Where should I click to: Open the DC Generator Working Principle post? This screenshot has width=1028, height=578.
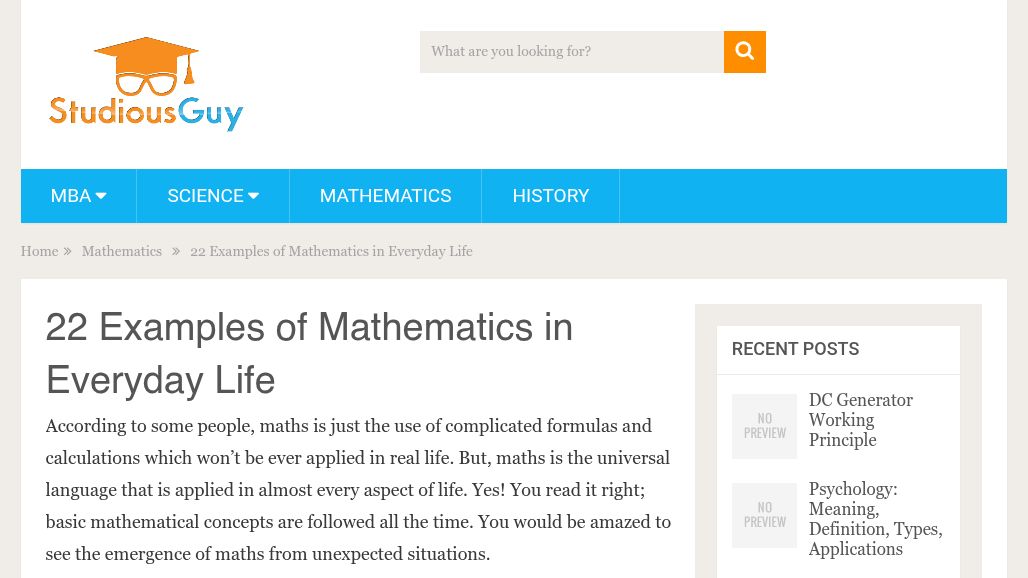pyautogui.click(x=860, y=420)
